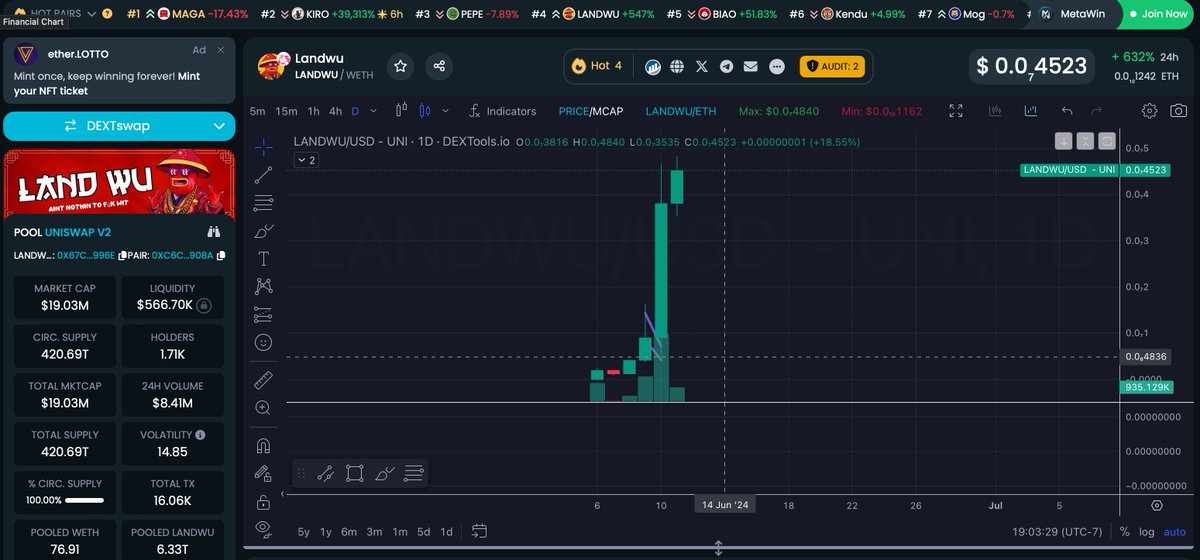Enter fullscreen chart mode
The image size is (1200, 560).
[x=956, y=111]
